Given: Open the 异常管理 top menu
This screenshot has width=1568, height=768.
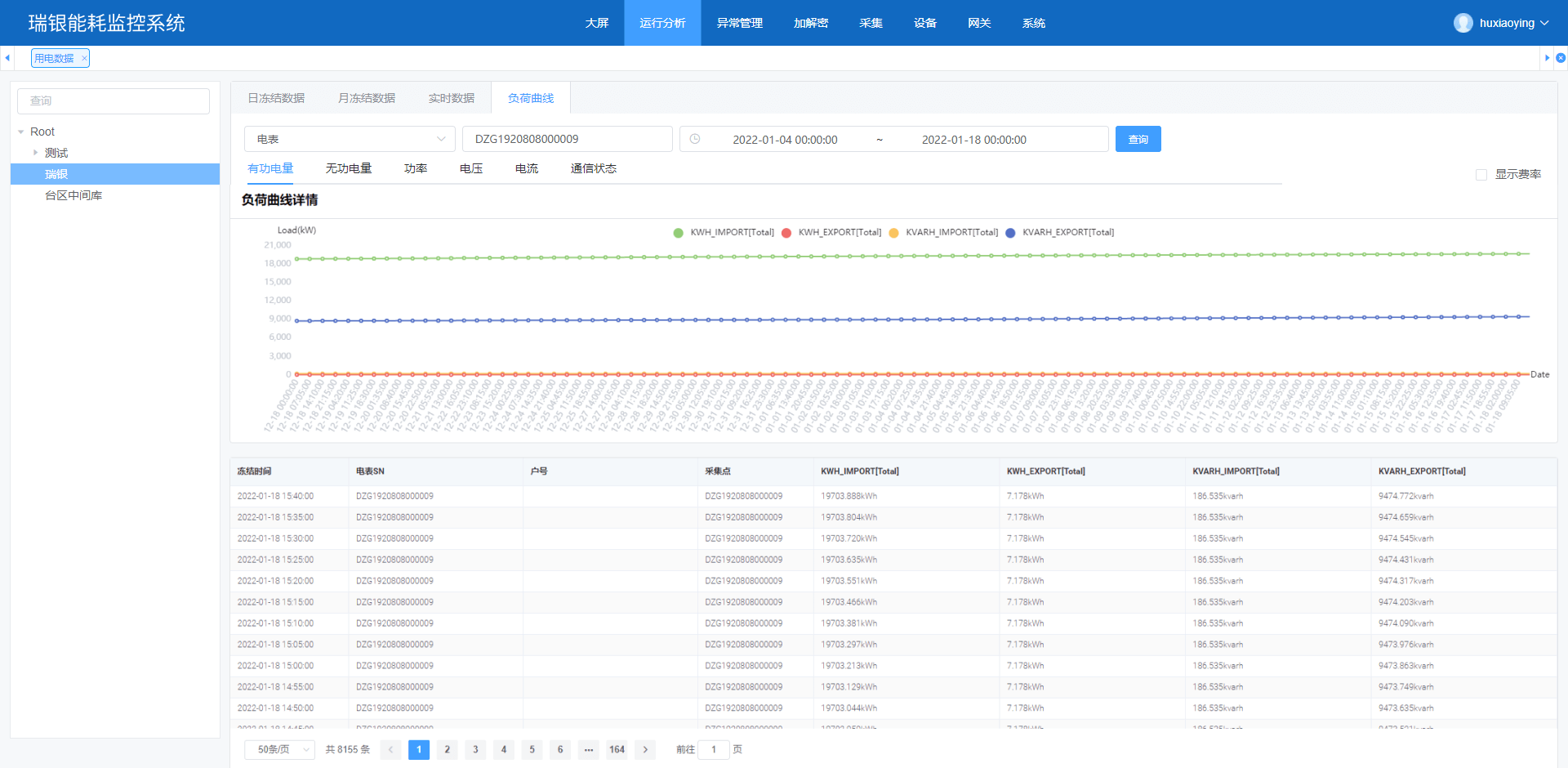Looking at the screenshot, I should (x=739, y=23).
